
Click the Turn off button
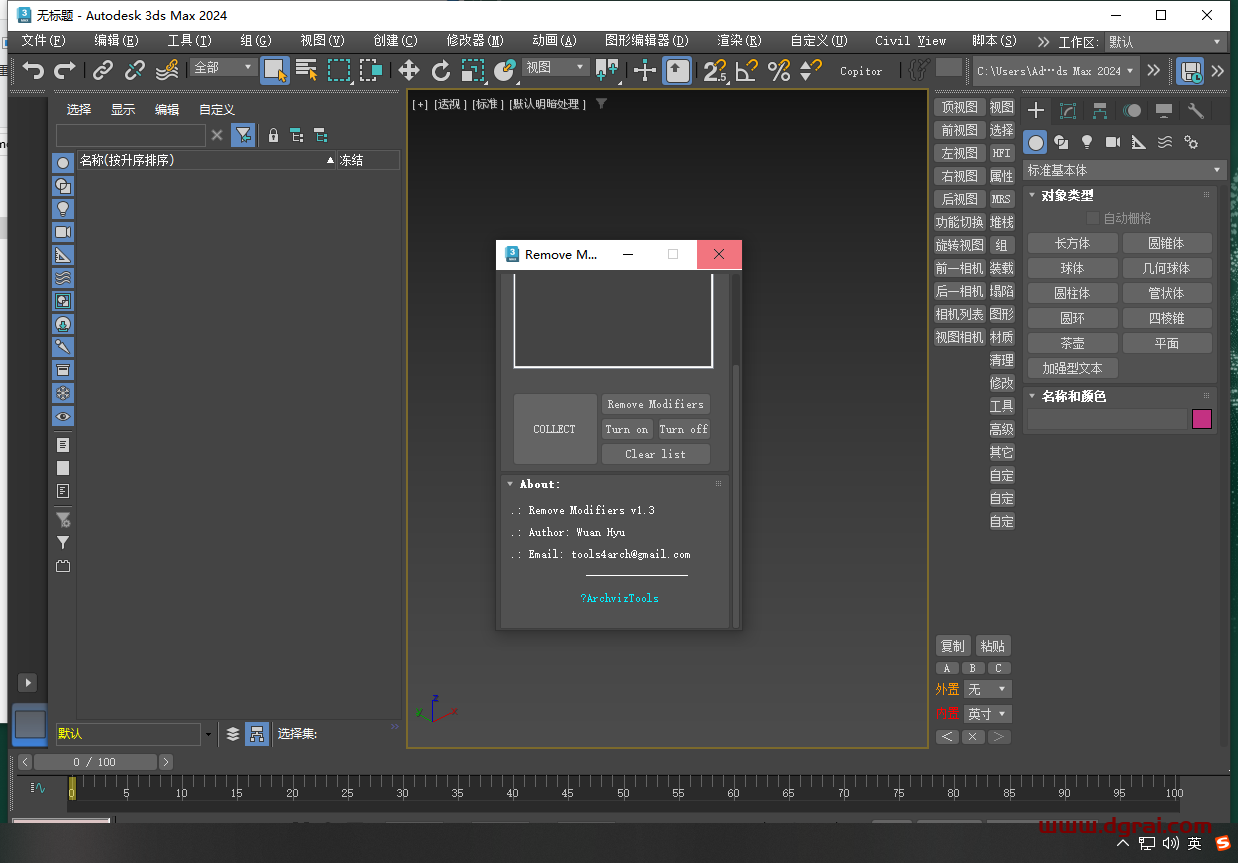[x=684, y=429]
